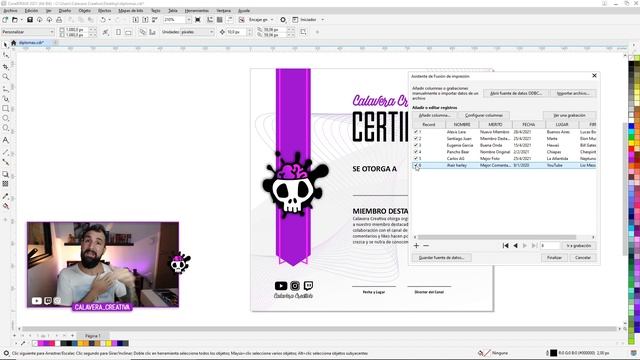
Task: Click the Configurar columnas button
Action: coord(484,116)
